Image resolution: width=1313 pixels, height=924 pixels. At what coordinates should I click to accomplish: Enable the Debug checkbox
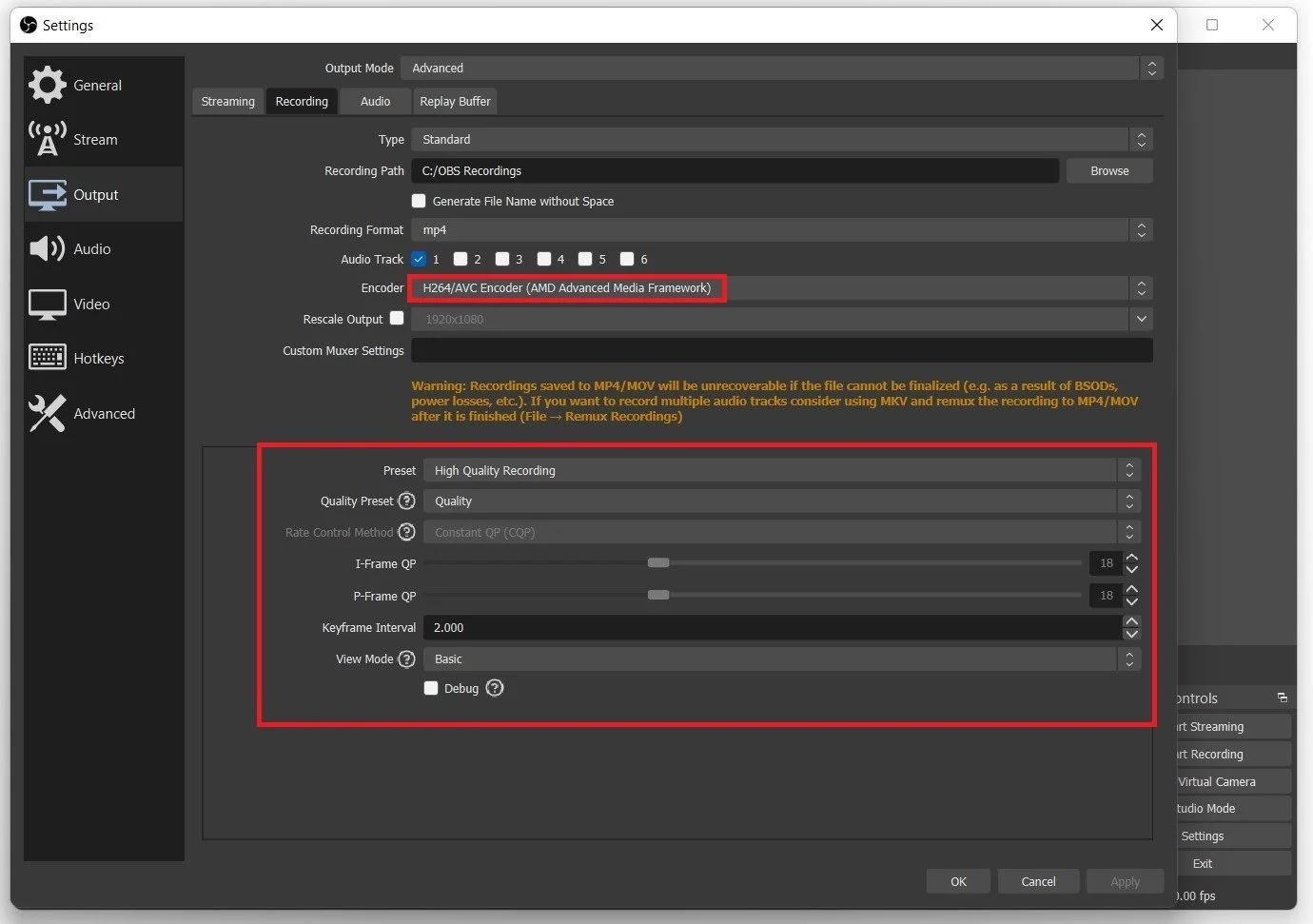pos(431,688)
